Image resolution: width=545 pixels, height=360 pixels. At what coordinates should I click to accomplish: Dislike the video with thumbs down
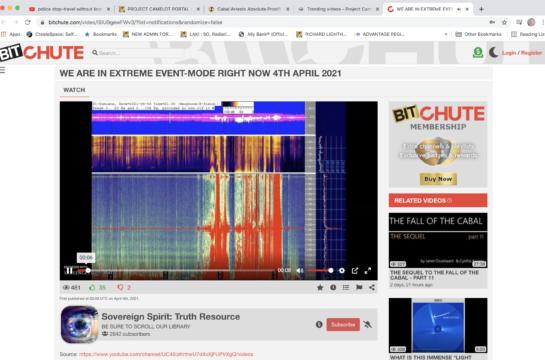point(120,287)
